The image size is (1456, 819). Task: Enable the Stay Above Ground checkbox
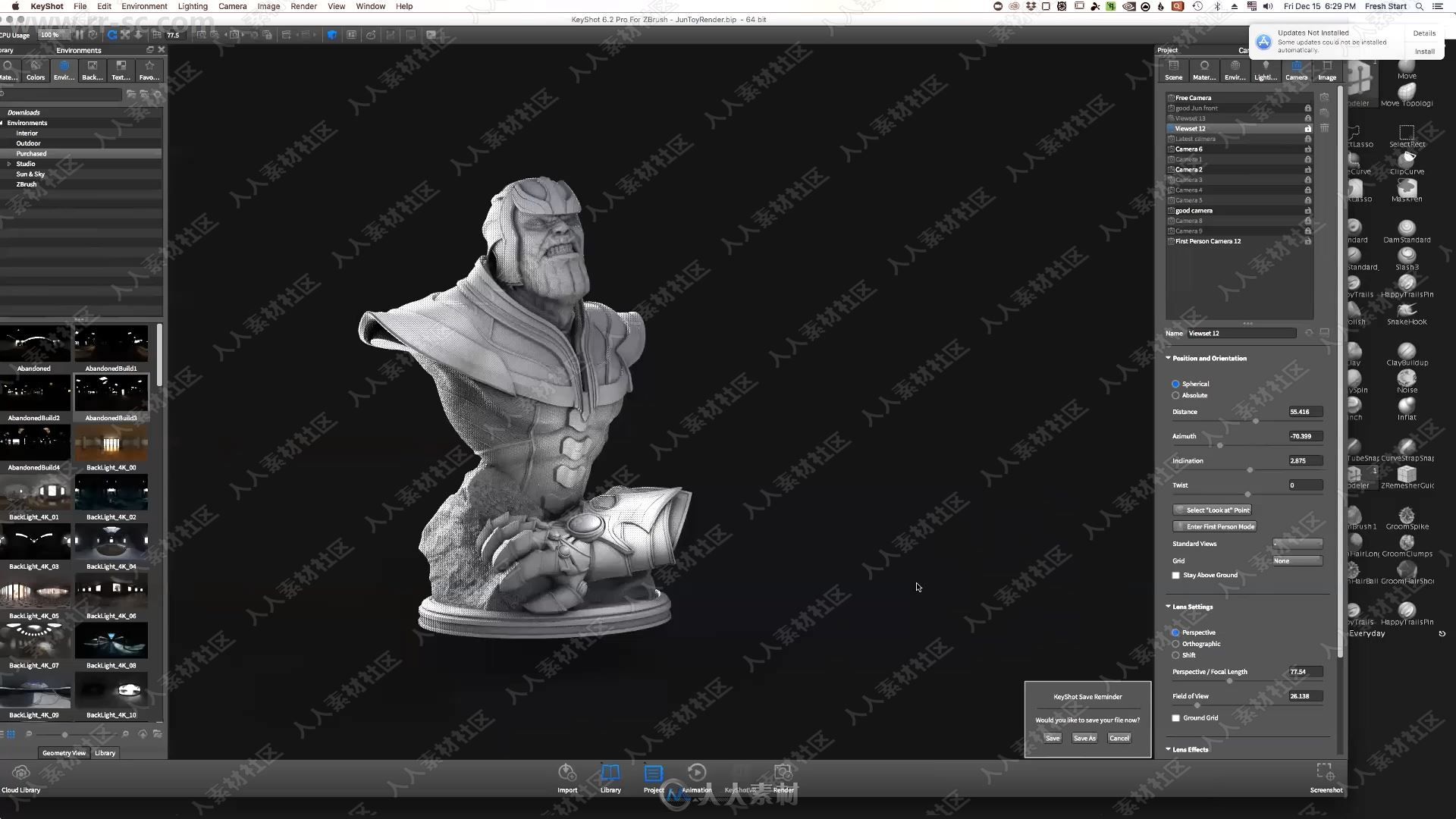pyautogui.click(x=1176, y=576)
